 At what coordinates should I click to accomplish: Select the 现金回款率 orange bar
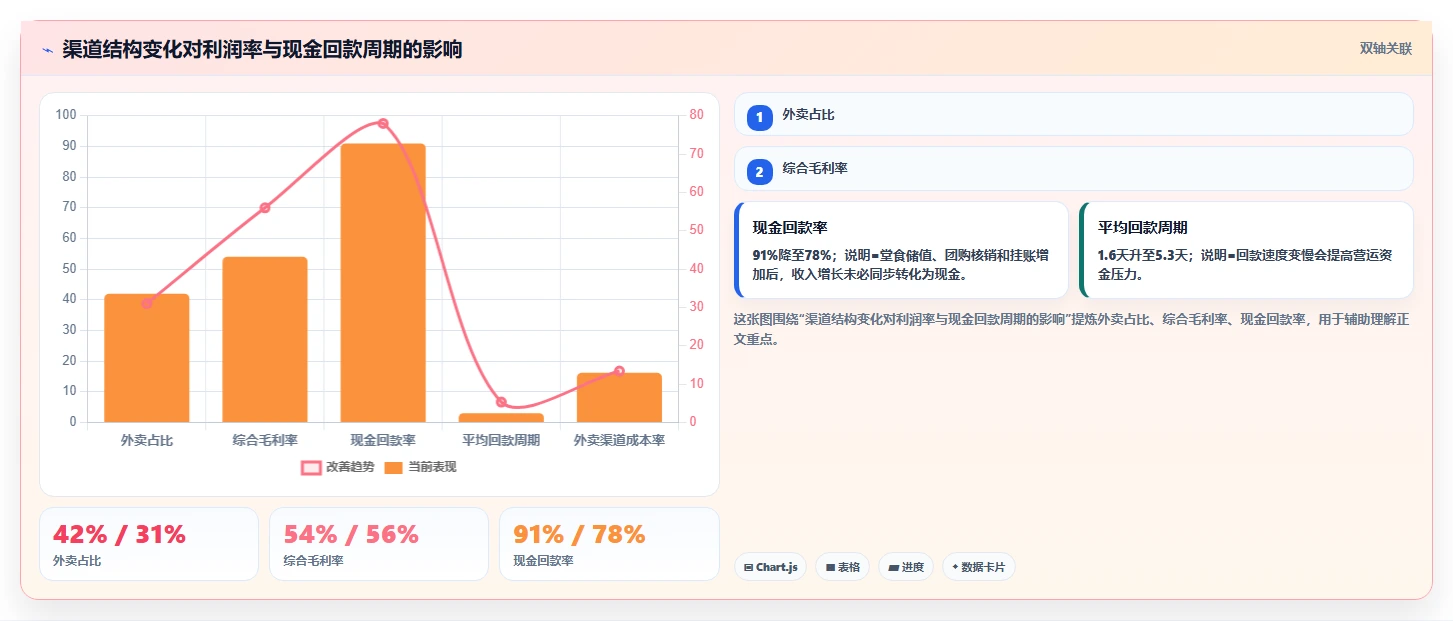pos(383,283)
